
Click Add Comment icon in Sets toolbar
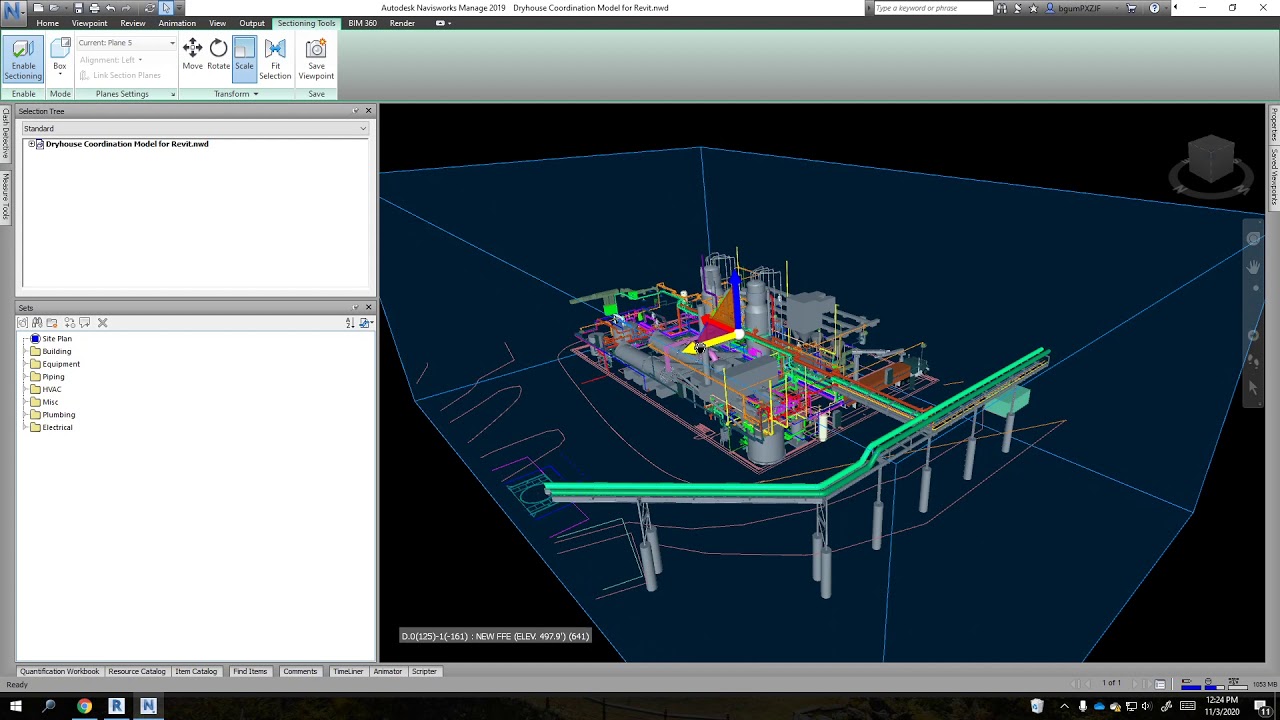coord(85,323)
